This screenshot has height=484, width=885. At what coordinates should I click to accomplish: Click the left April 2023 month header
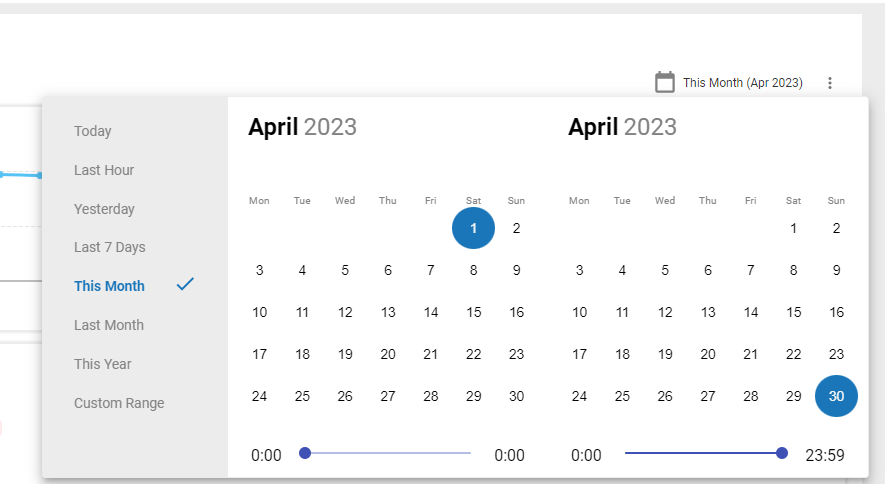[x=302, y=127]
